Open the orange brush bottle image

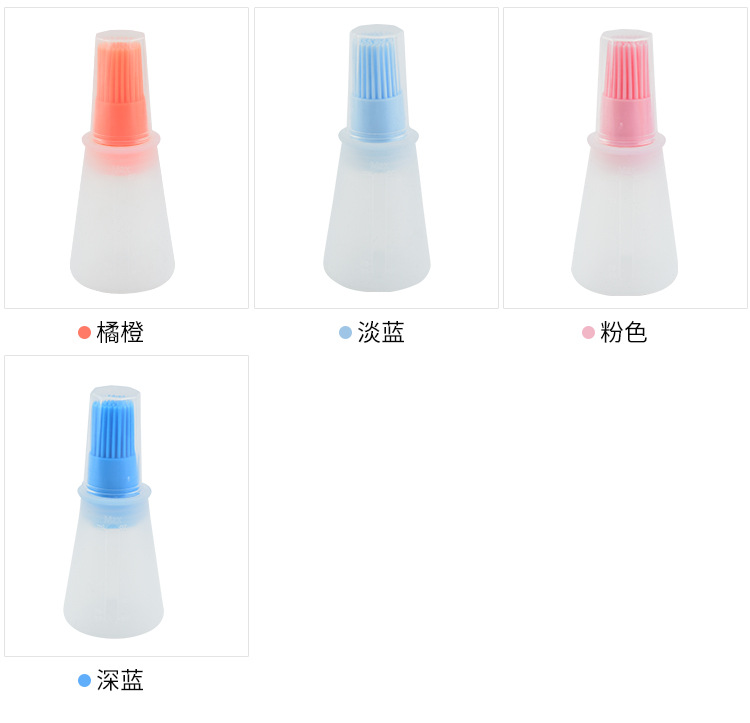coord(126,158)
